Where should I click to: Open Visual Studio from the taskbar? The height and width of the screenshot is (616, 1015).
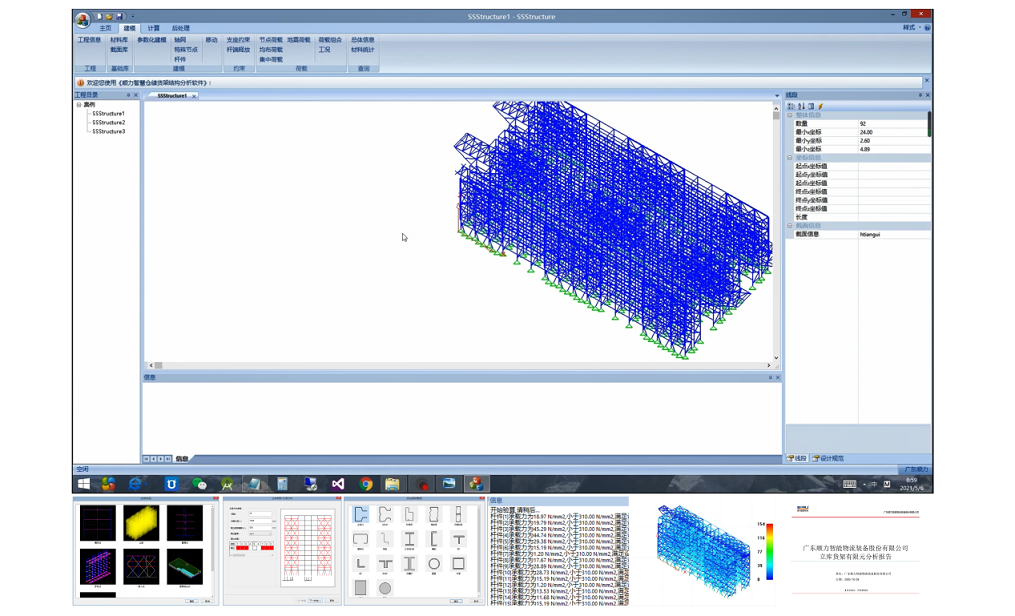[338, 484]
